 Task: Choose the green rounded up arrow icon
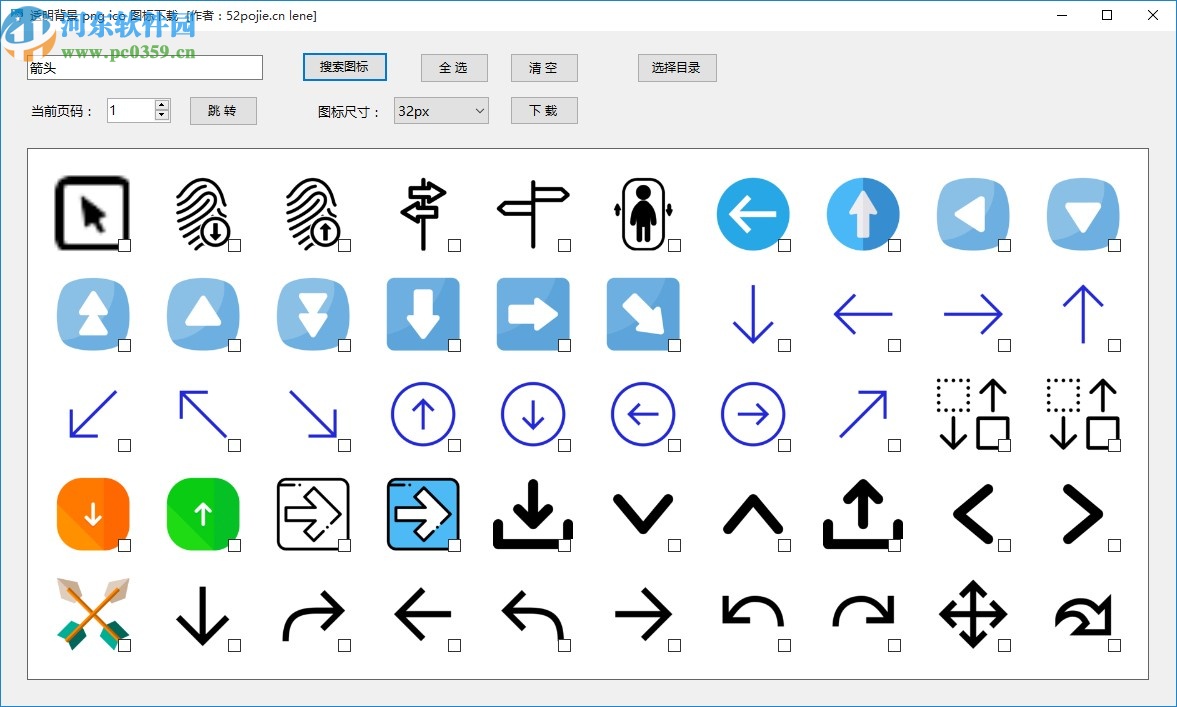click(203, 514)
